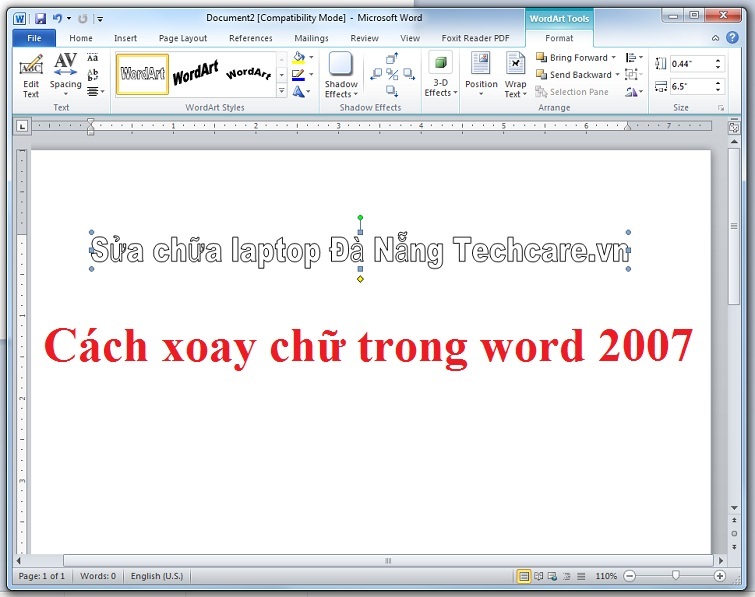The image size is (755, 597).
Task: Save the document from Quick Access Toolbar
Action: pyautogui.click(x=40, y=19)
